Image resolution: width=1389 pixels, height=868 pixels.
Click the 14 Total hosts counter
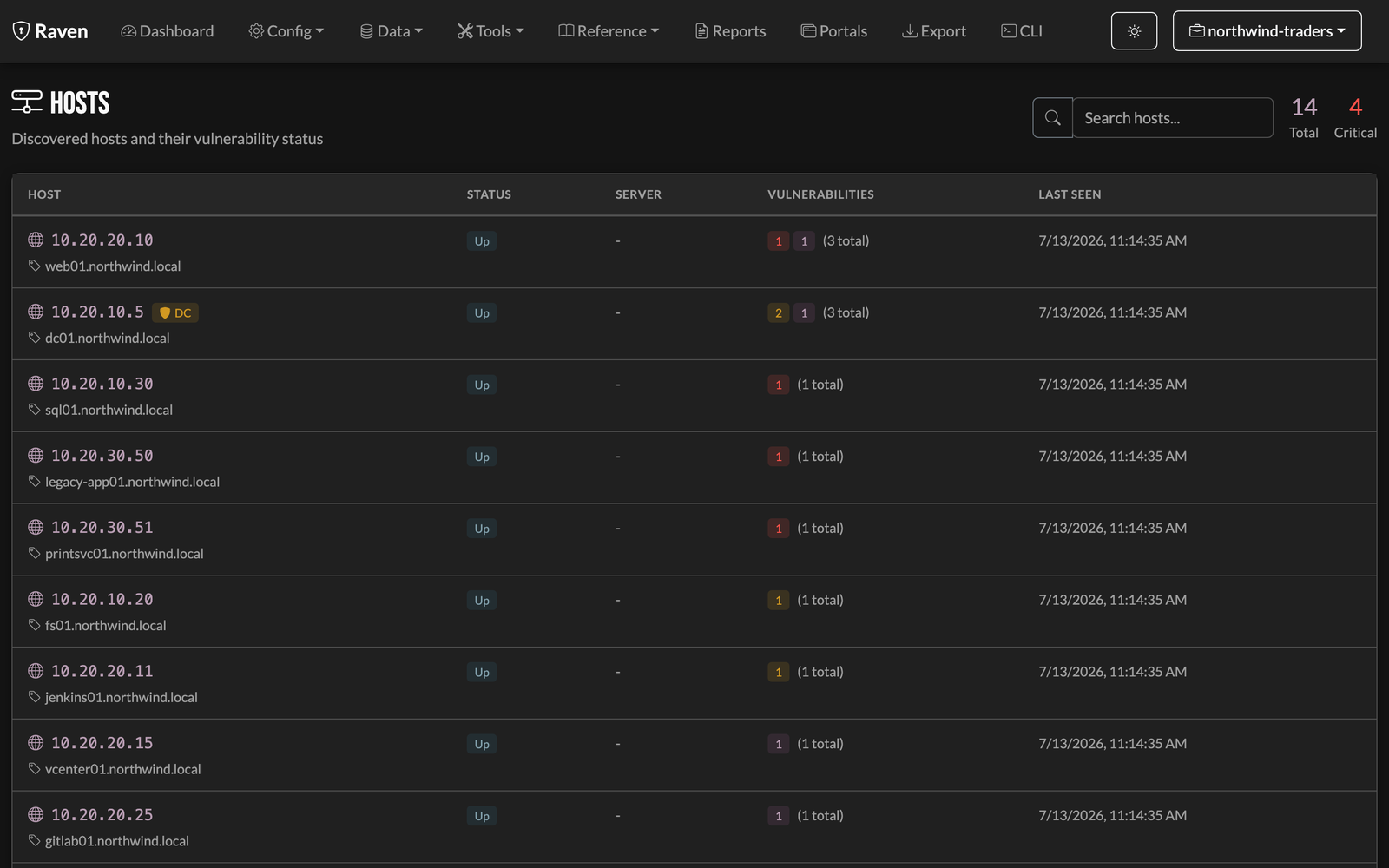click(x=1304, y=118)
